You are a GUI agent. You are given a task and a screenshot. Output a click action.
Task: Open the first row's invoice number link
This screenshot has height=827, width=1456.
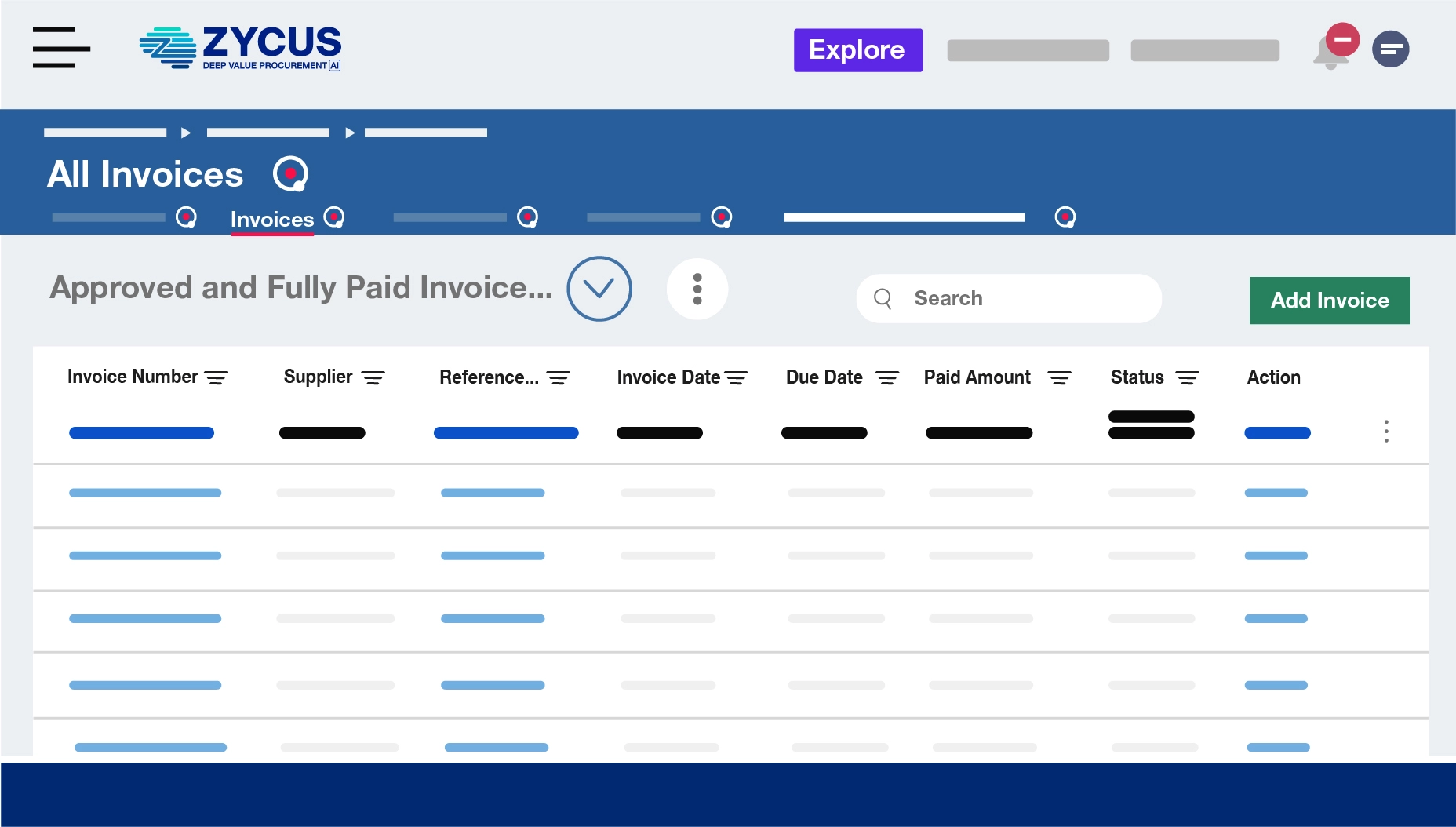pyautogui.click(x=141, y=433)
